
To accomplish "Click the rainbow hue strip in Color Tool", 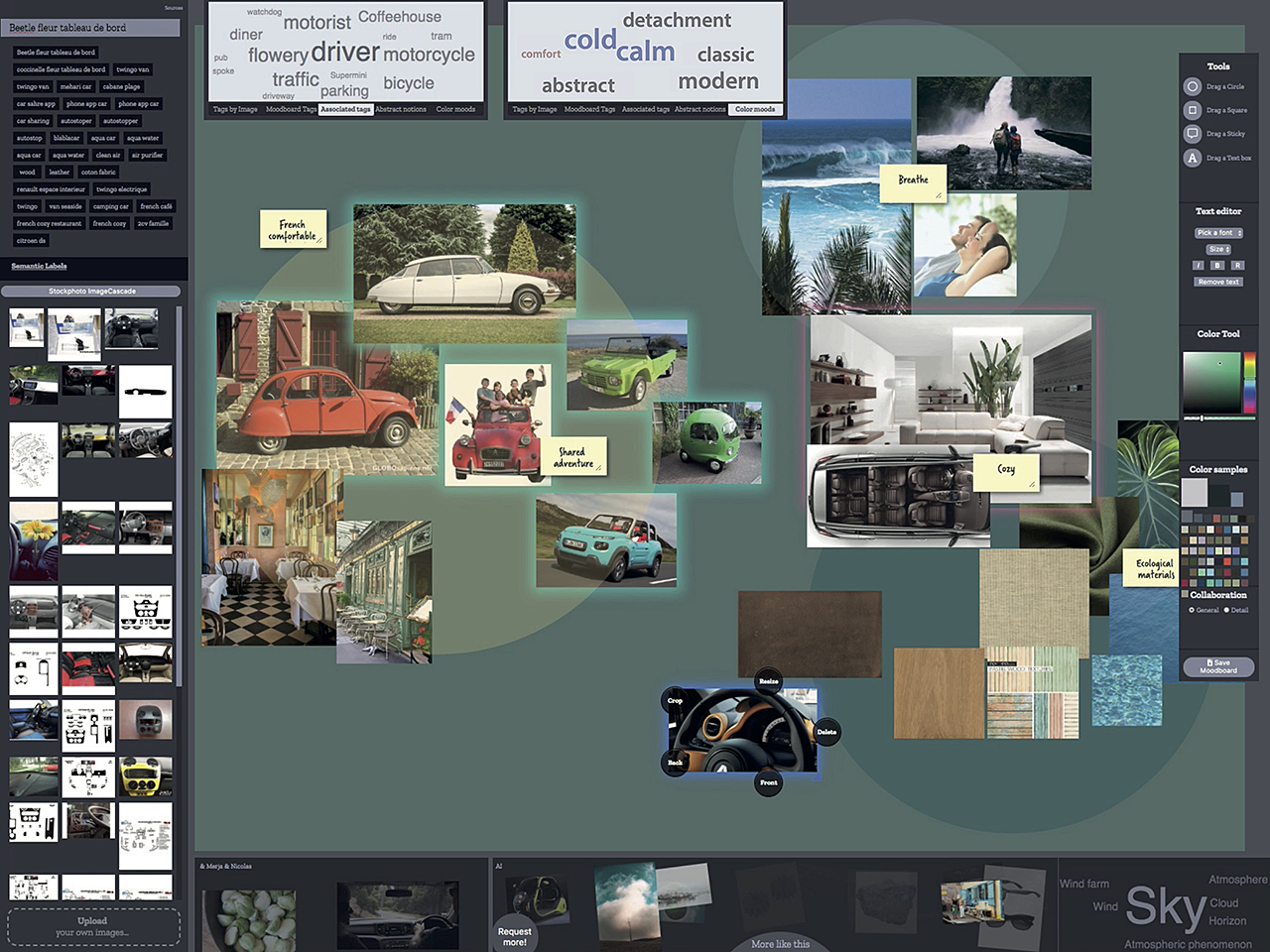I will point(1249,382).
